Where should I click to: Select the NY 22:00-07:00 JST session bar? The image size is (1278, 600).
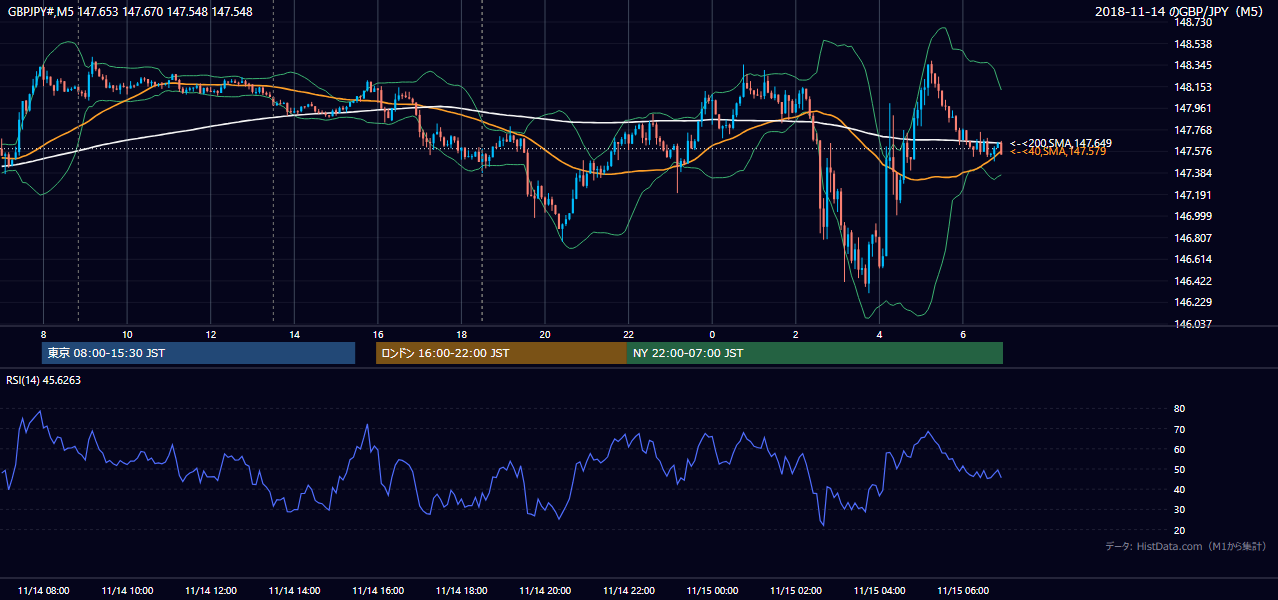click(815, 353)
